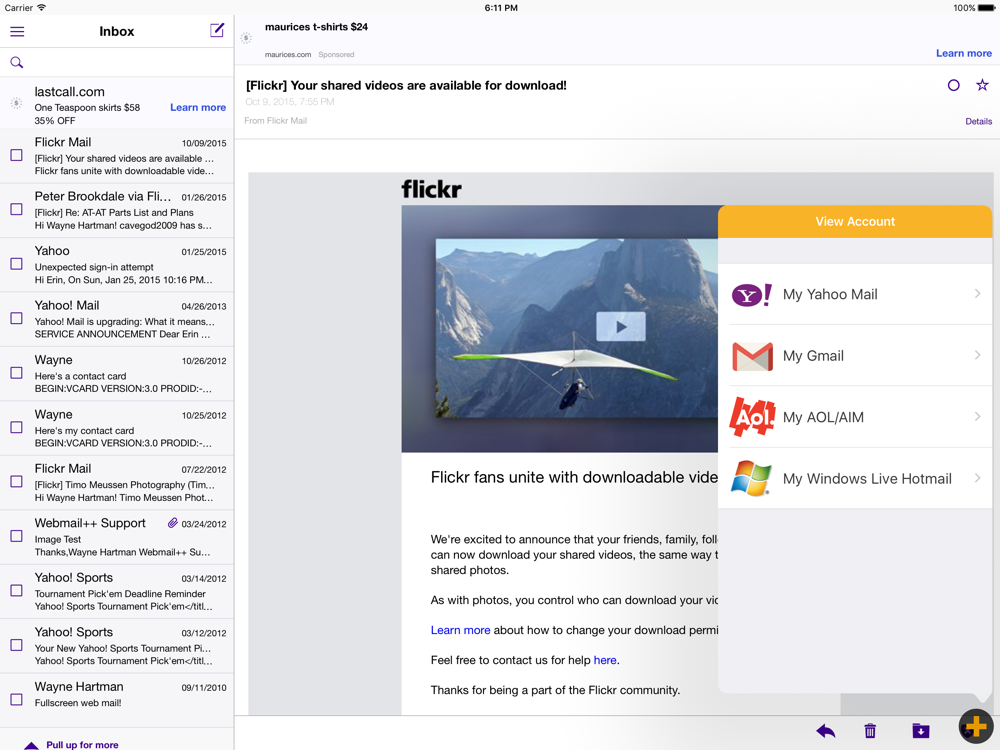This screenshot has width=1000, height=750.
Task: Click the Gmail envelope icon
Action: [753, 356]
